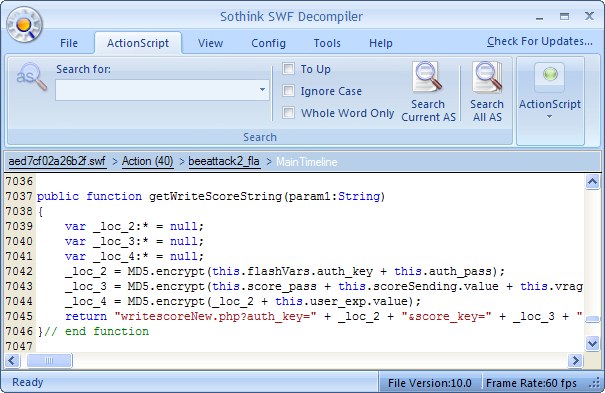Click the scroll up arrow in code pane
The width and height of the screenshot is (605, 393).
pyautogui.click(x=592, y=181)
